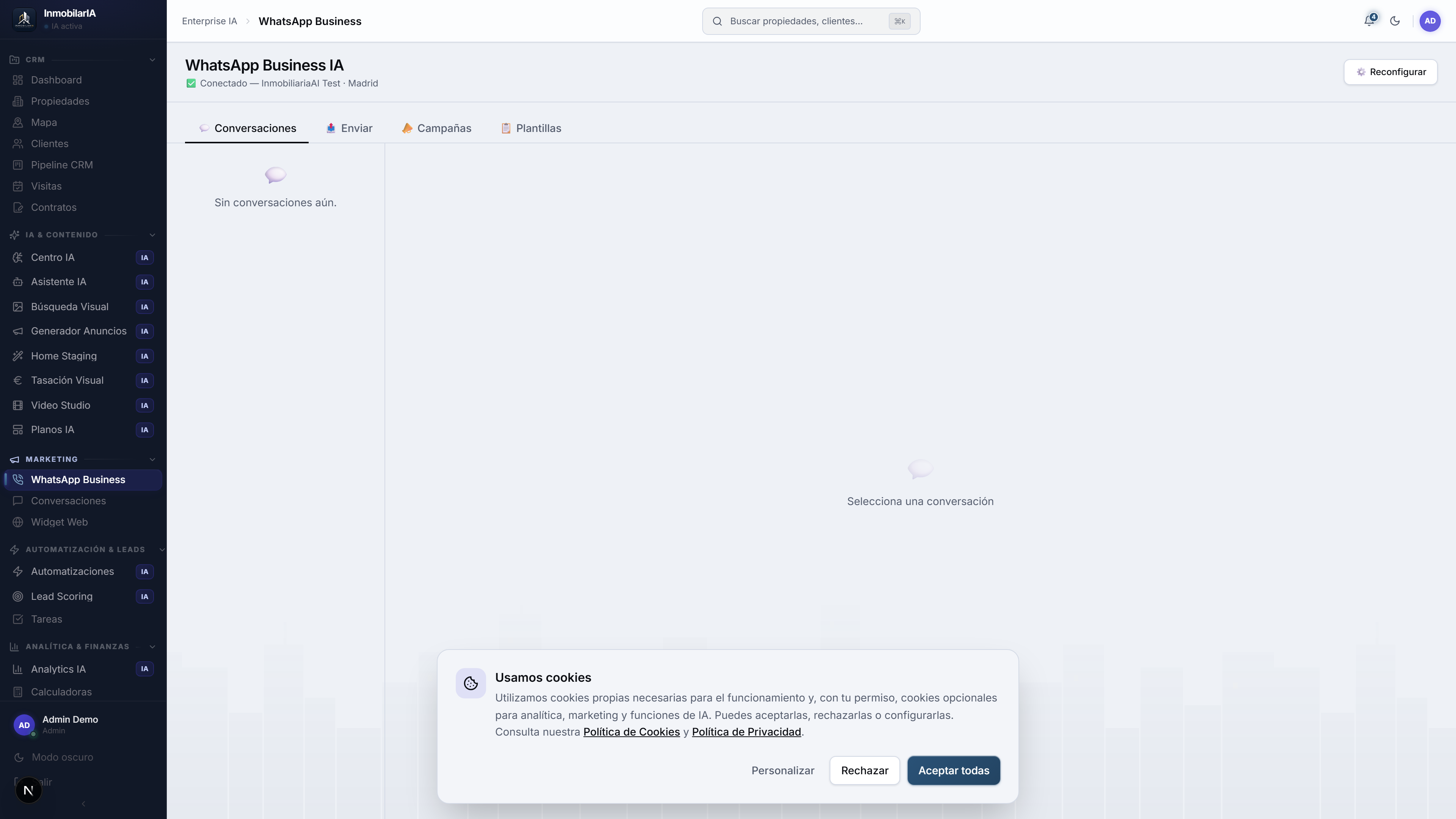Click the Reconfigurar button
The height and width of the screenshot is (819, 1456).
(1390, 72)
